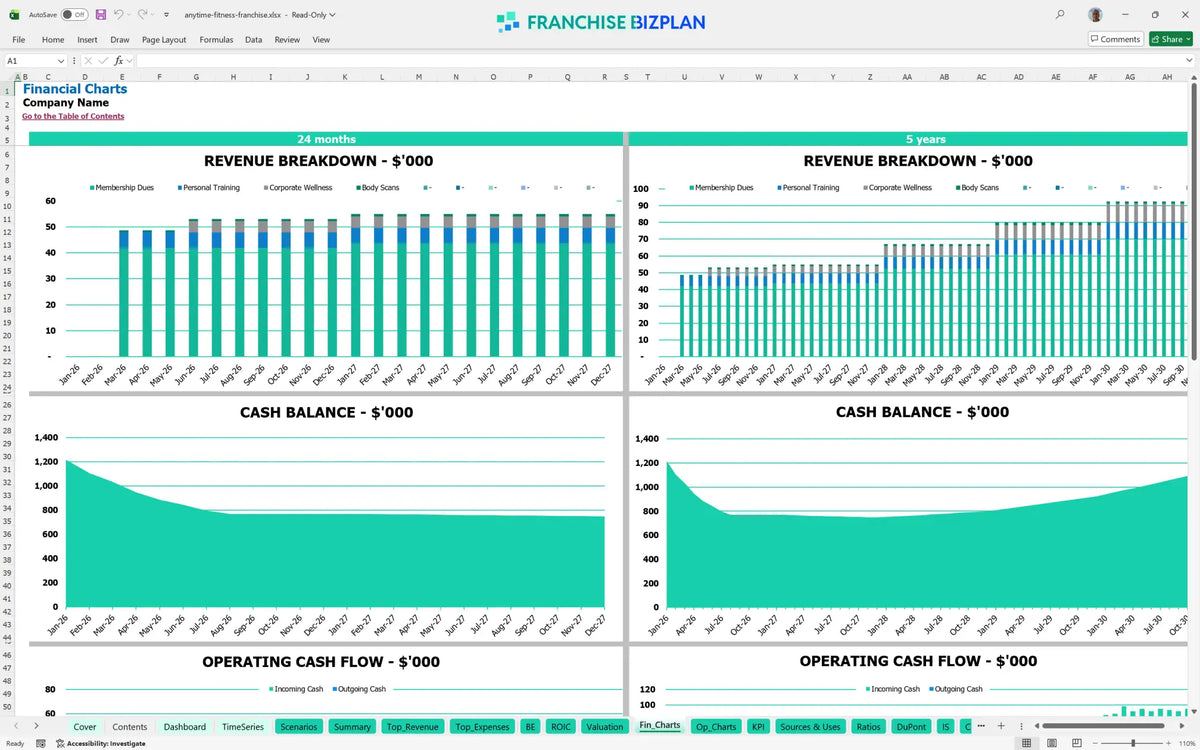Click Accessibility: Investigate in the status bar
The image size is (1200, 750).
(x=100, y=743)
